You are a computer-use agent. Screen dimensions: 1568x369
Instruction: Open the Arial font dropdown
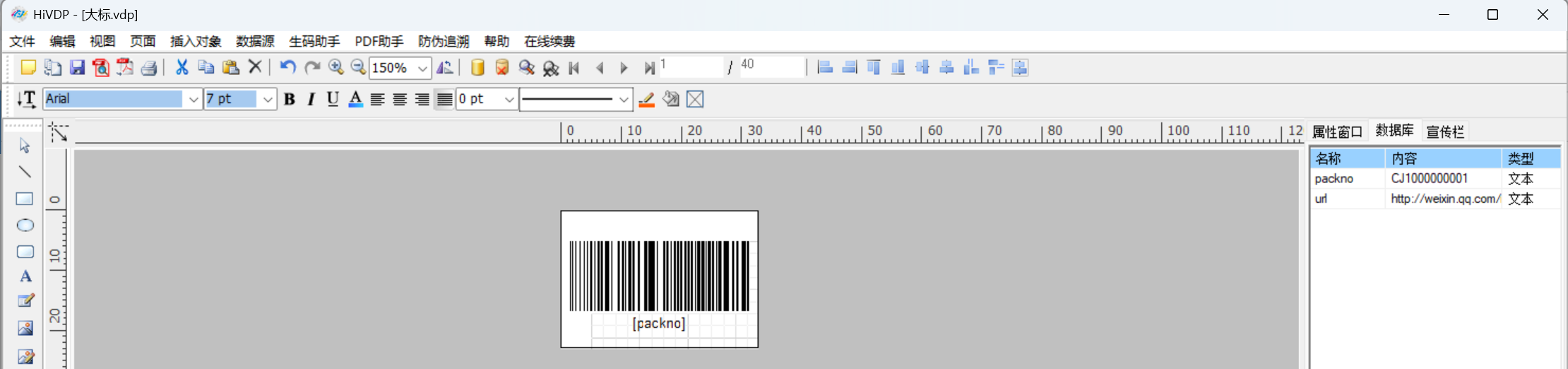point(193,100)
